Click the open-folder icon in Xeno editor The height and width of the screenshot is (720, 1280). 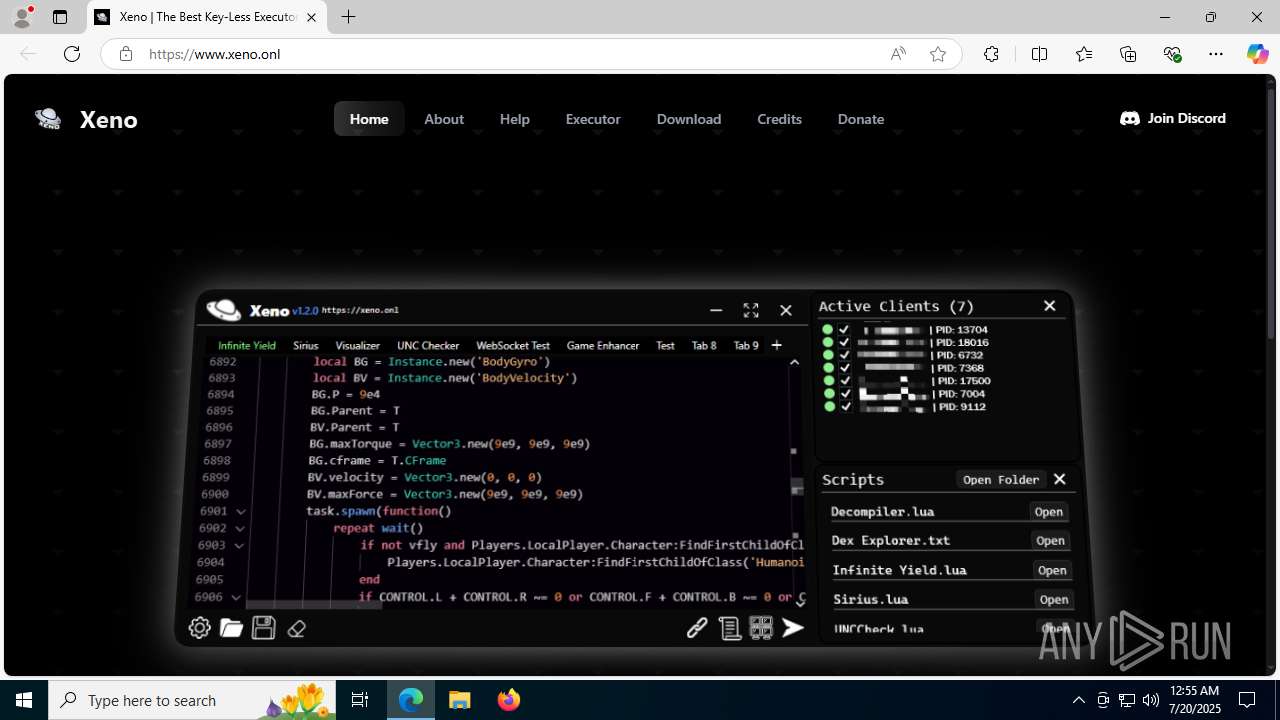231,628
